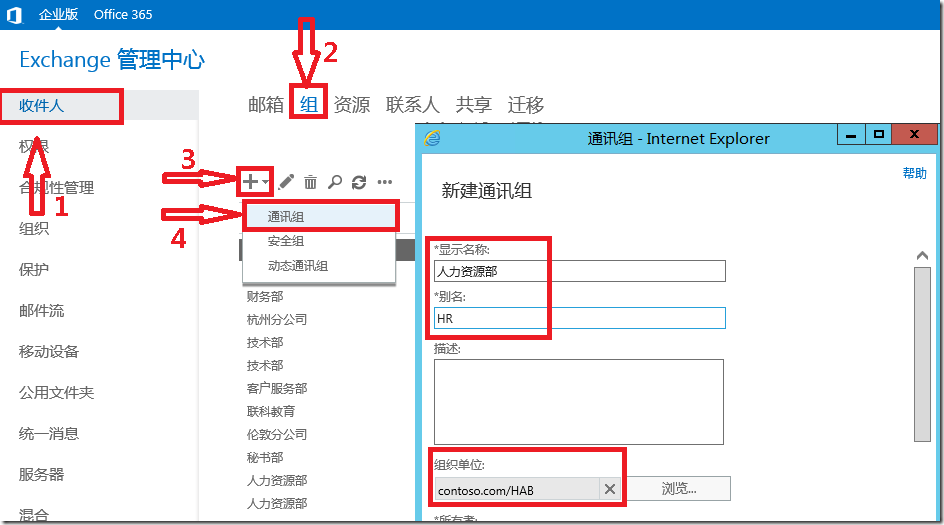Click the add new group plus icon
944x525 pixels.
pyautogui.click(x=250, y=181)
